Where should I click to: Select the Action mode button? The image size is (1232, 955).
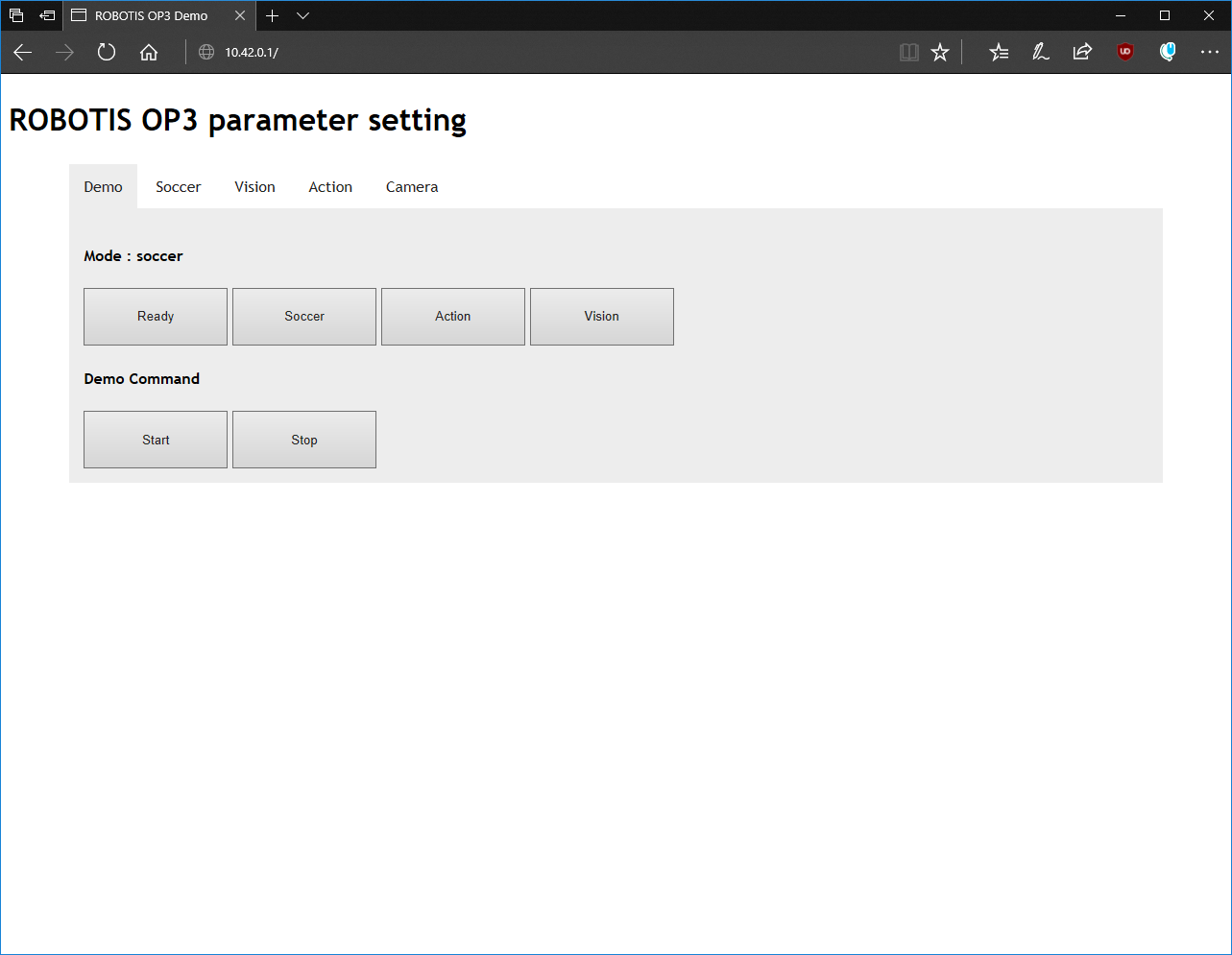click(453, 317)
